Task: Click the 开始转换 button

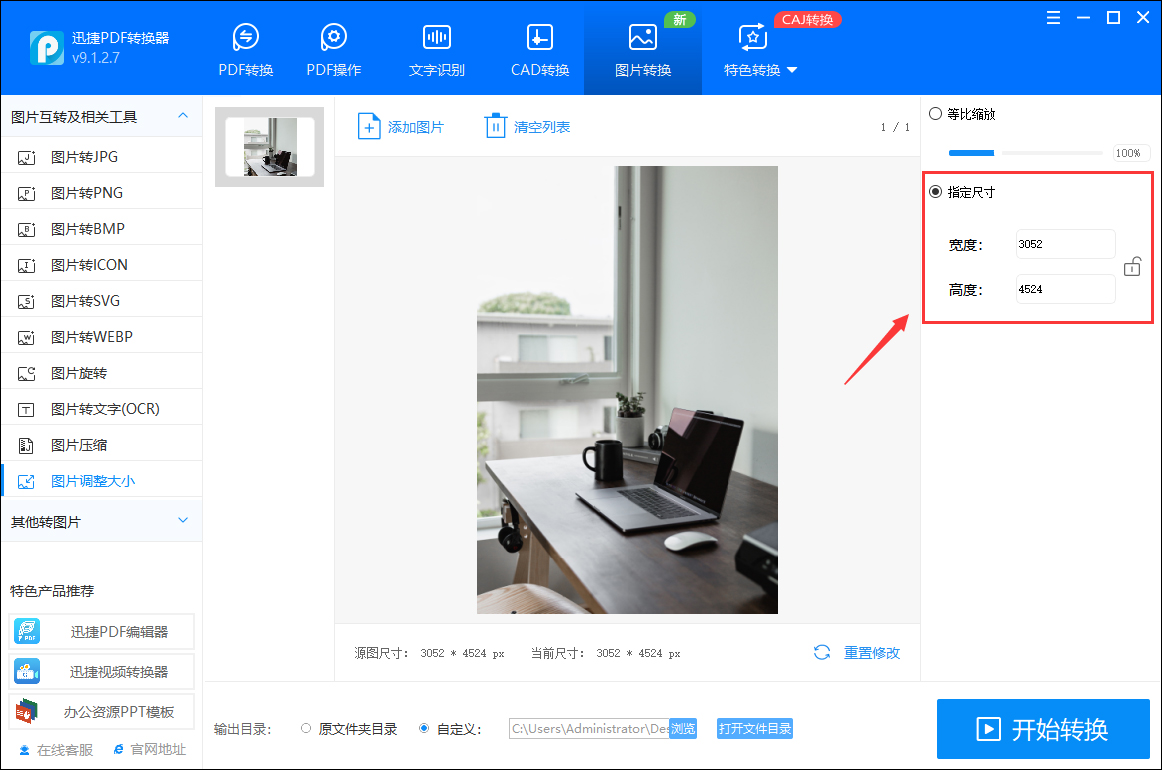Action: pos(1043,729)
